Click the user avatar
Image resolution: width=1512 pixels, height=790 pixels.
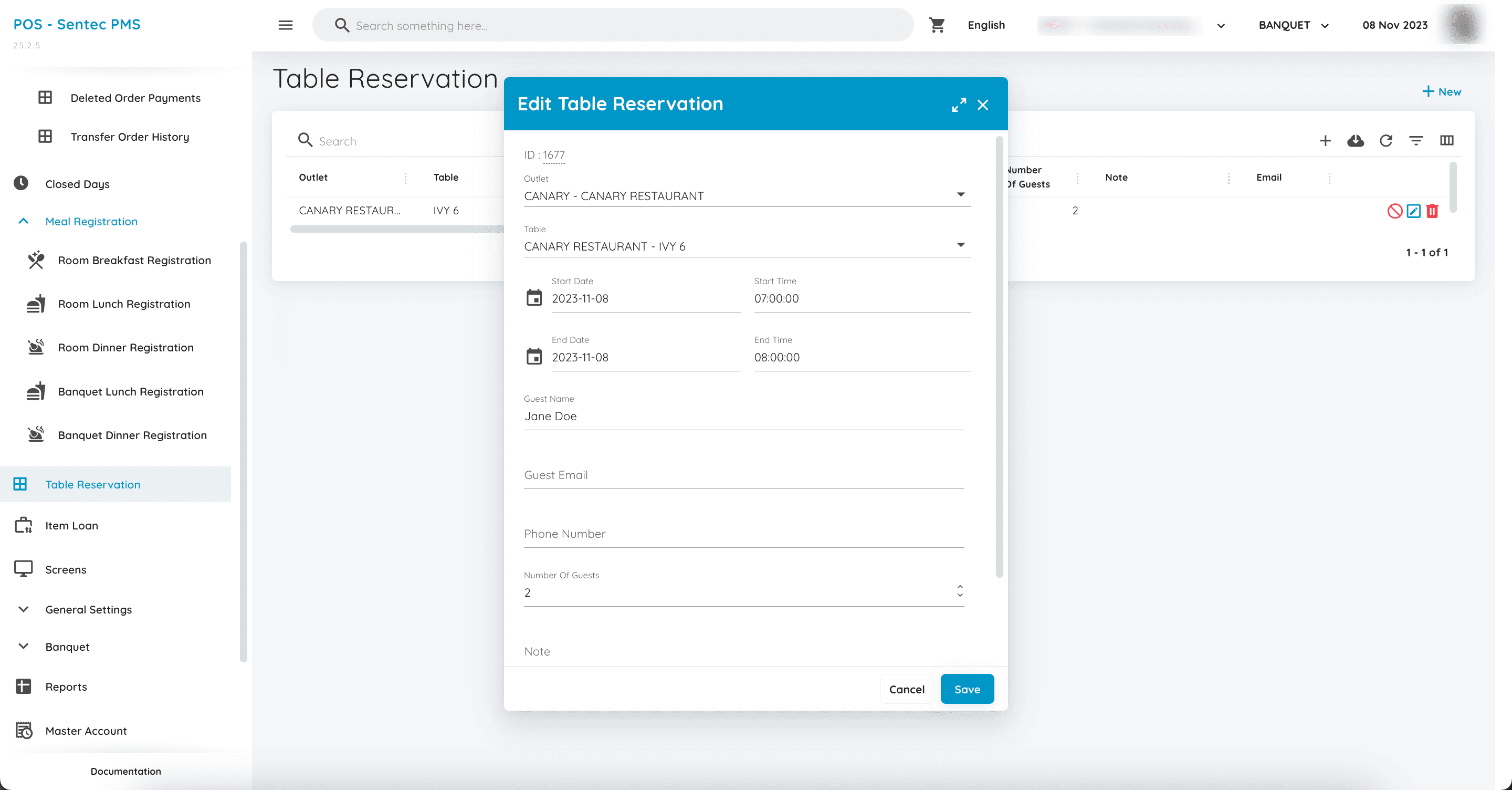tap(1462, 25)
